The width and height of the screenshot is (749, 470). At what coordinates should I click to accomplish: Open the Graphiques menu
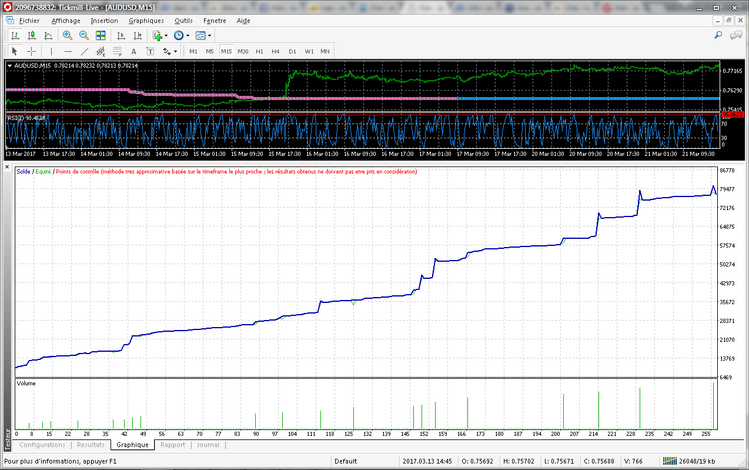point(146,20)
